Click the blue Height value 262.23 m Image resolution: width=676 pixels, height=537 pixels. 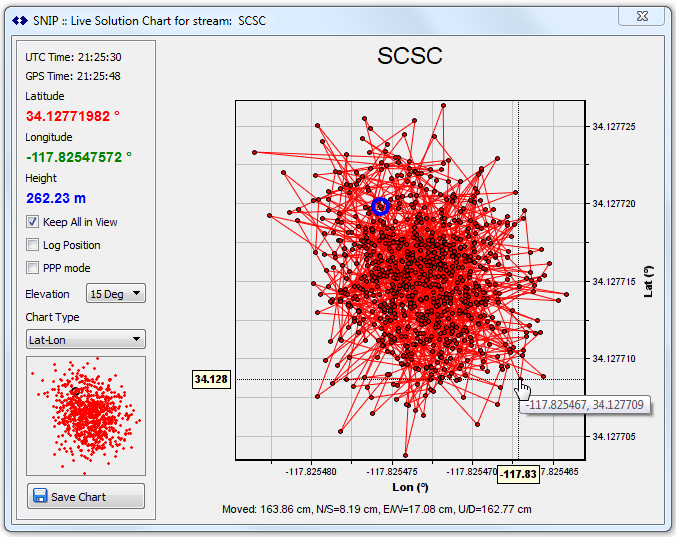click(56, 198)
